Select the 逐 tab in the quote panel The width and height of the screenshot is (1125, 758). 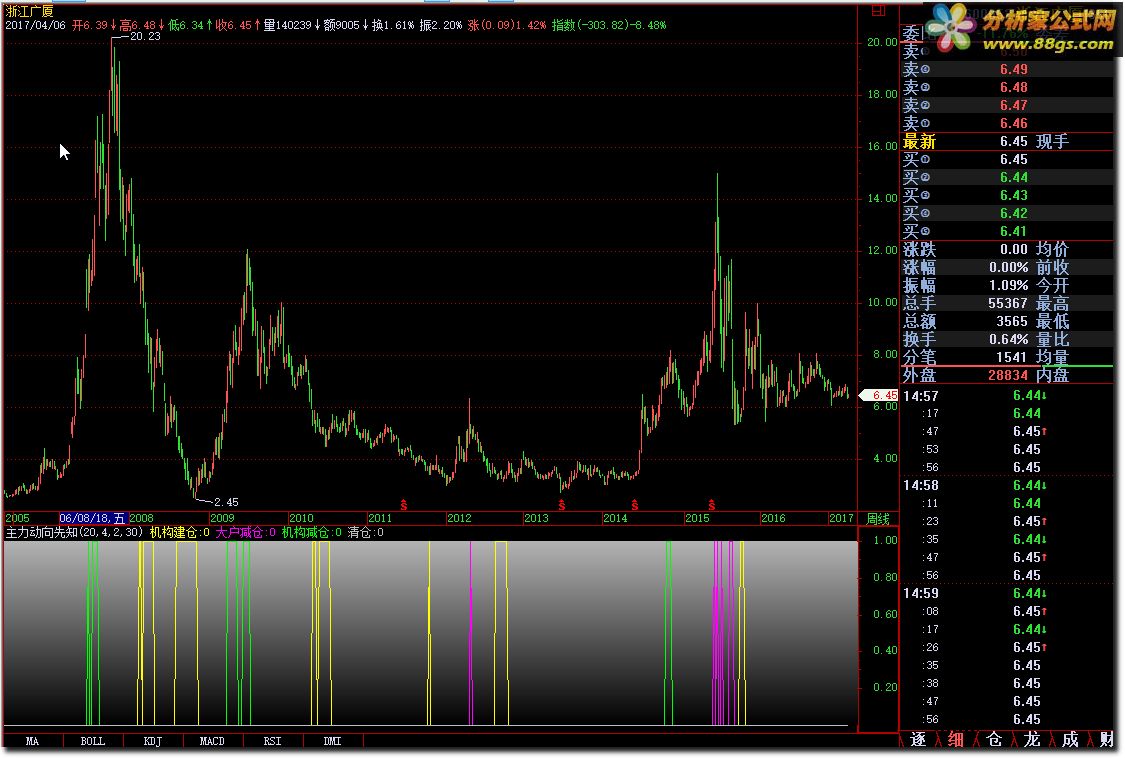pyautogui.click(x=918, y=739)
